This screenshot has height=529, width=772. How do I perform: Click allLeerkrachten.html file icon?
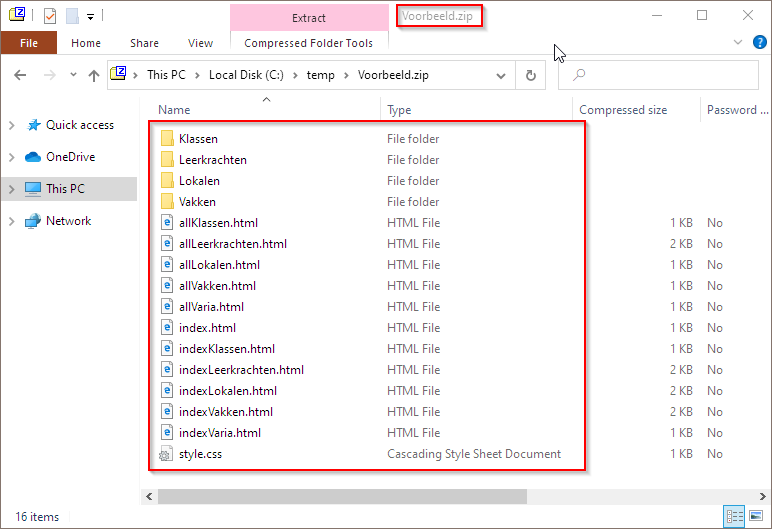(167, 244)
